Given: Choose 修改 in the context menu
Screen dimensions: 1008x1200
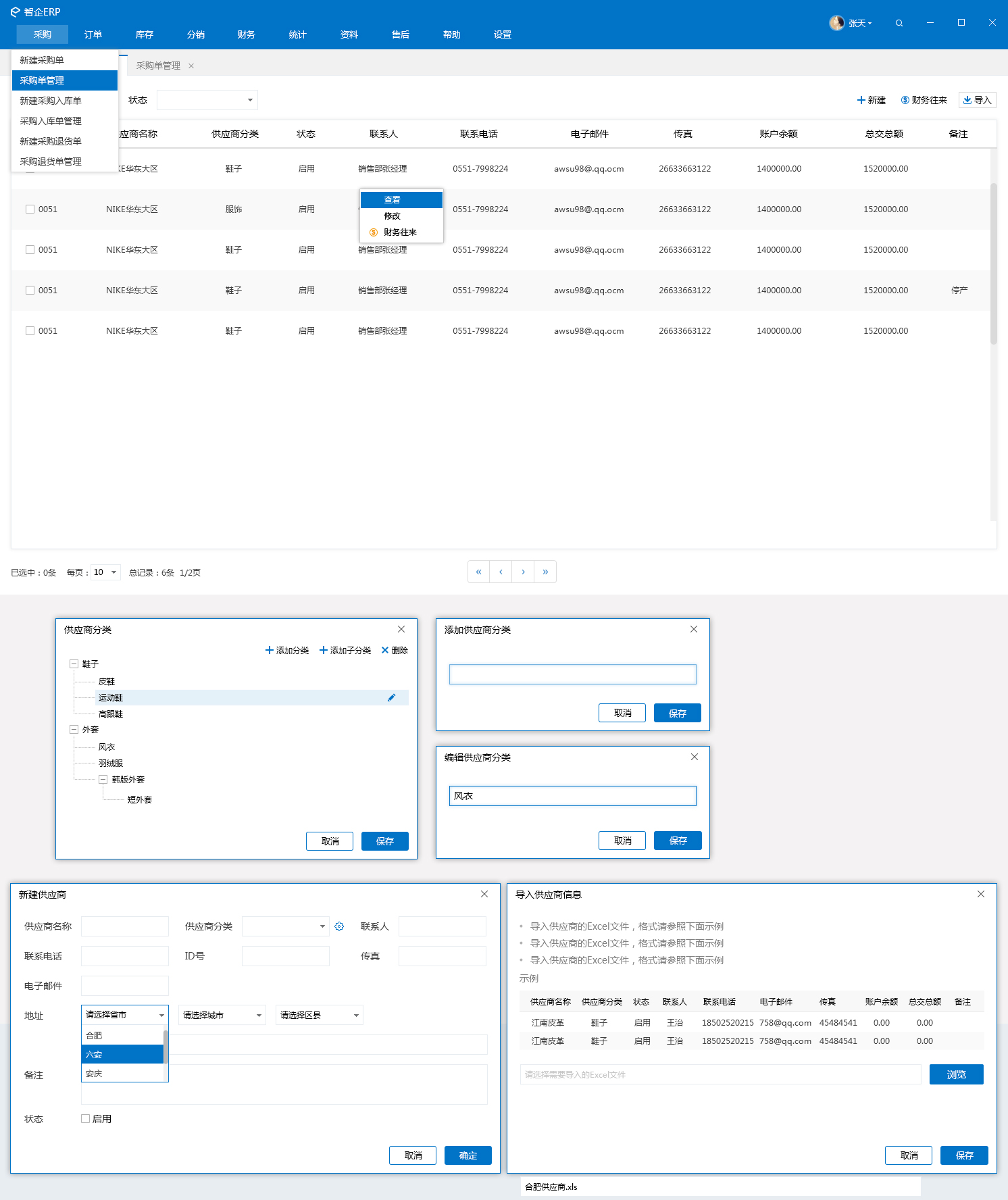Looking at the screenshot, I should [393, 216].
